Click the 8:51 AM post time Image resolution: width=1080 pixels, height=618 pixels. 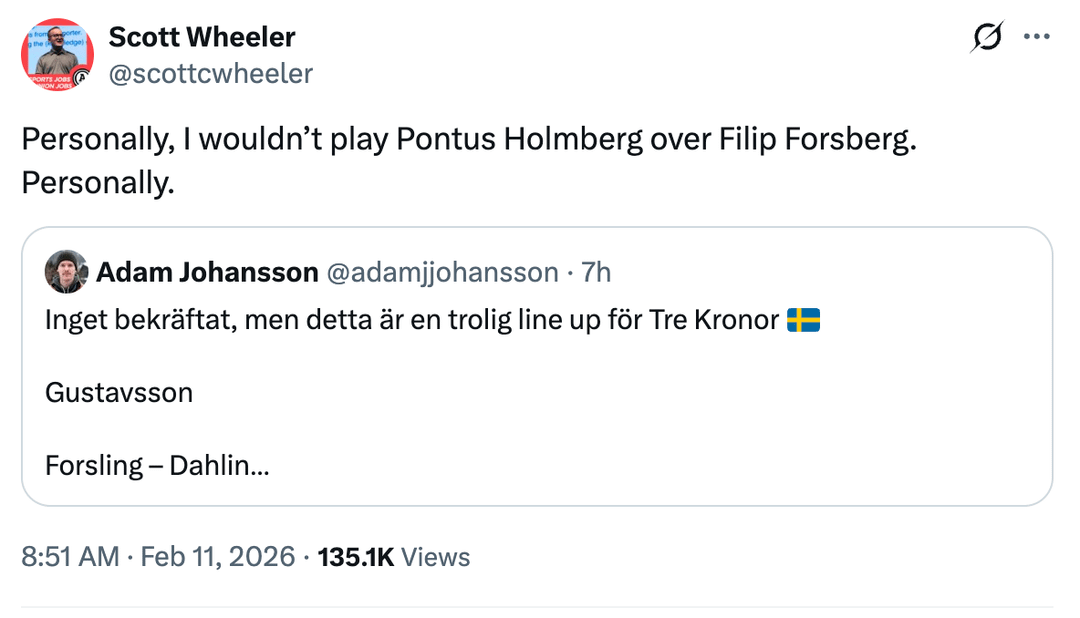(70, 557)
